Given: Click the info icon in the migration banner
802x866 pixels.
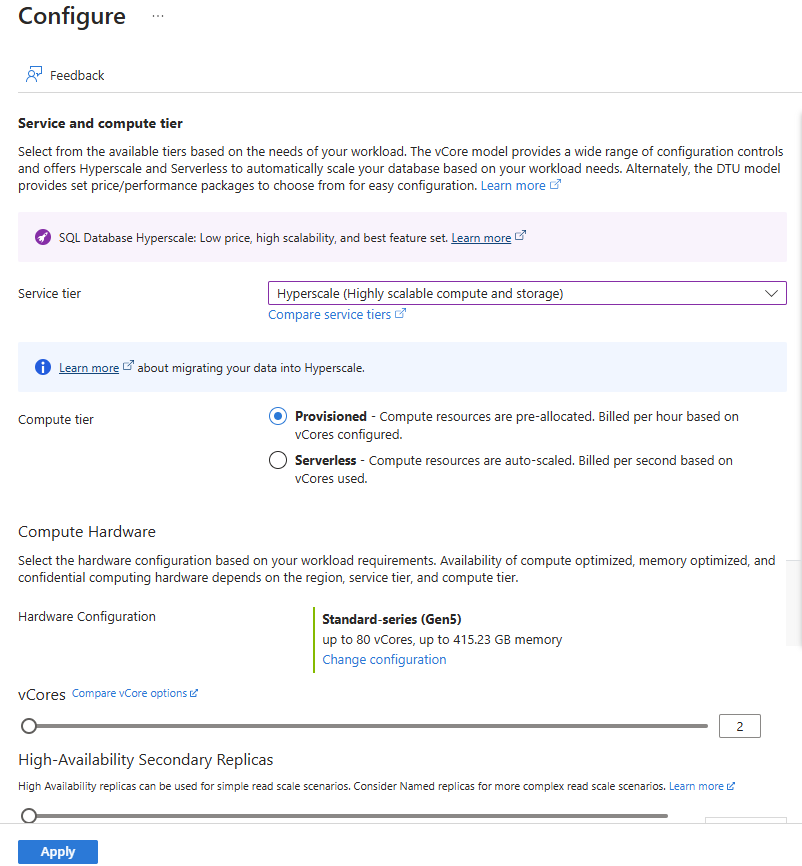Looking at the screenshot, I should click(41, 366).
